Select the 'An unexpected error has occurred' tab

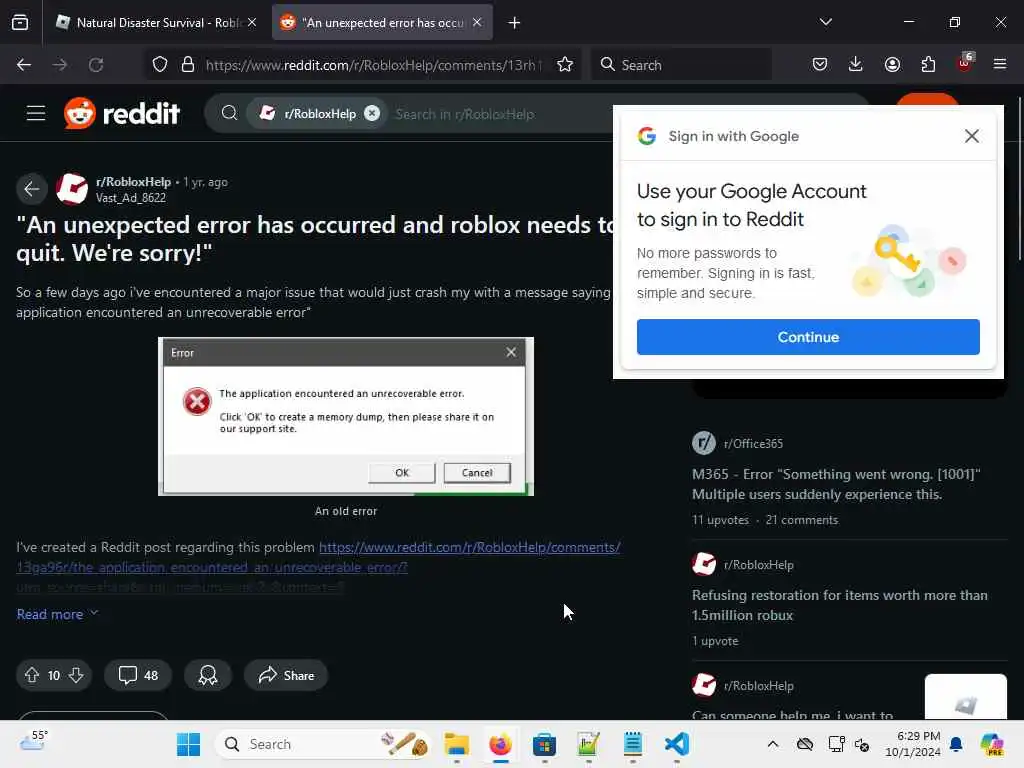382,23
